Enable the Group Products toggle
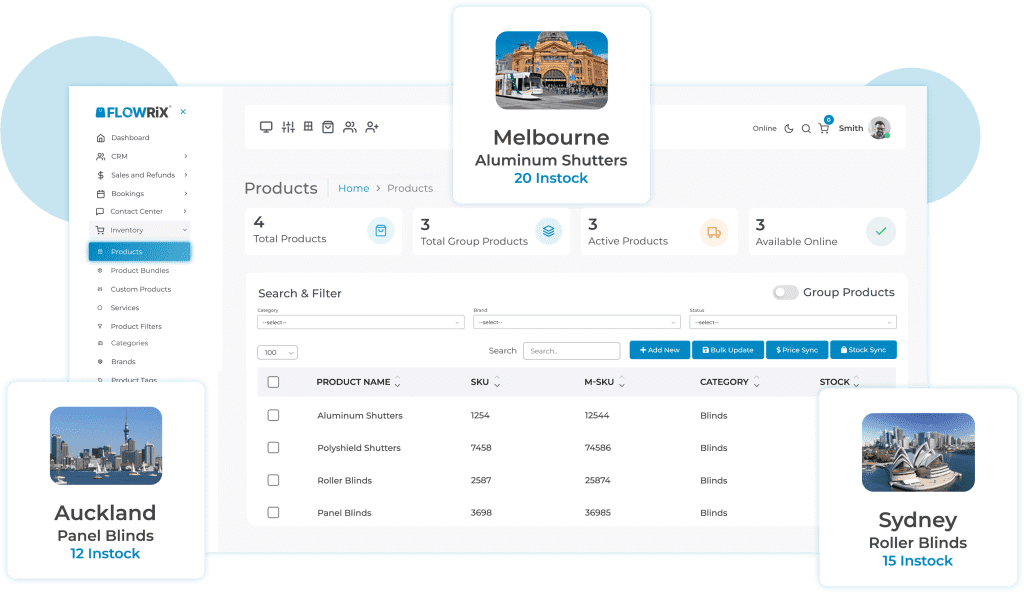The width and height of the screenshot is (1024, 593). point(786,292)
